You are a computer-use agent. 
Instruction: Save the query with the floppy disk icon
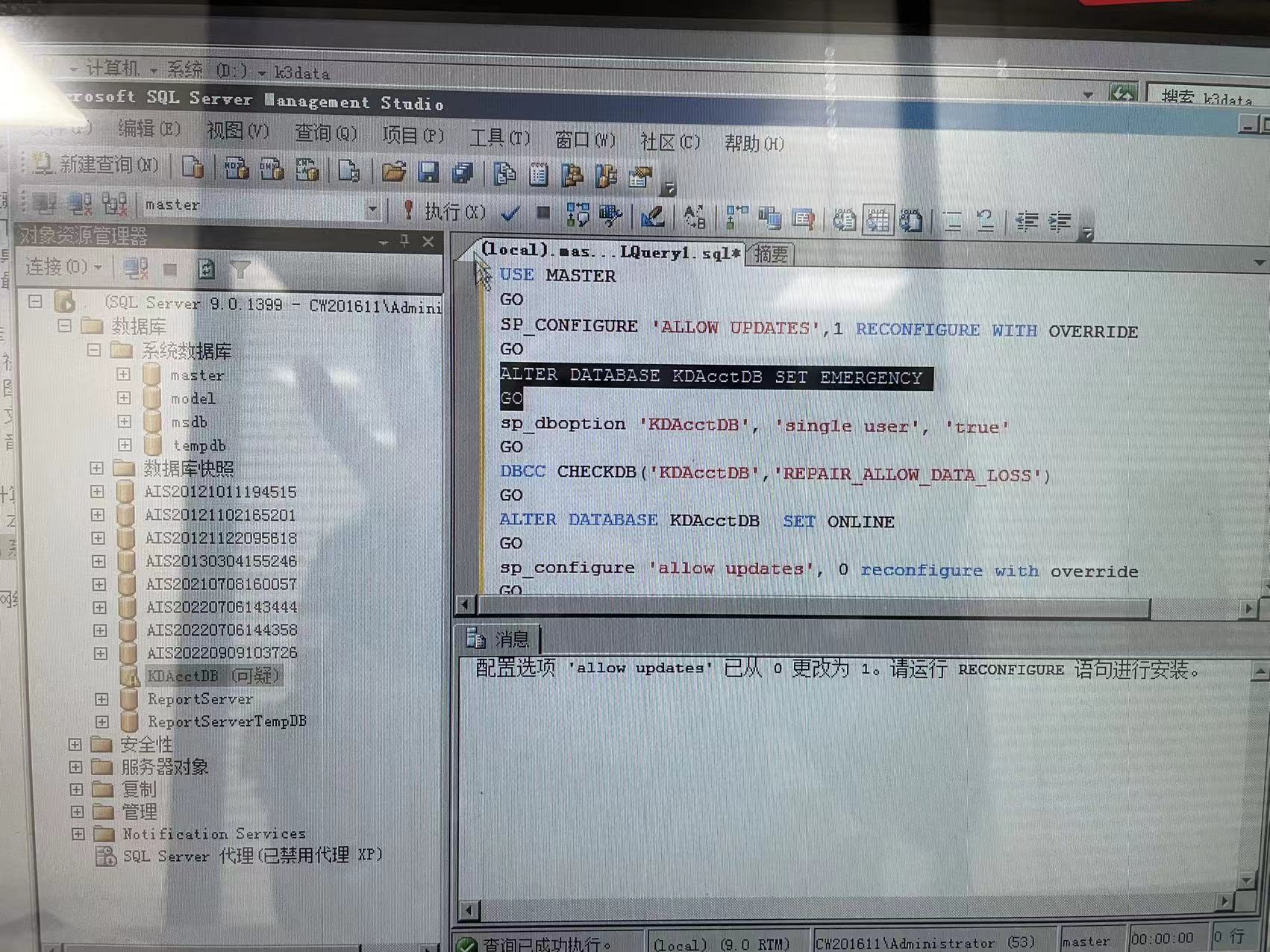pyautogui.click(x=428, y=173)
